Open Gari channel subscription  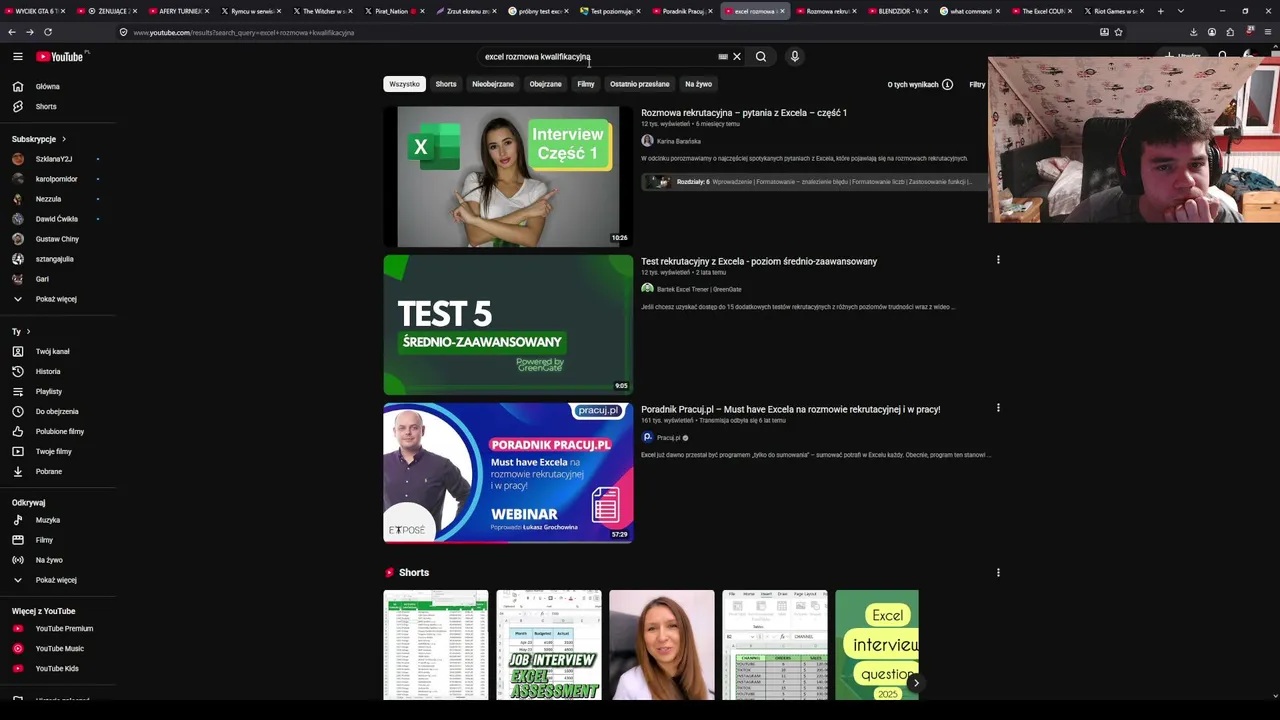pos(58,279)
